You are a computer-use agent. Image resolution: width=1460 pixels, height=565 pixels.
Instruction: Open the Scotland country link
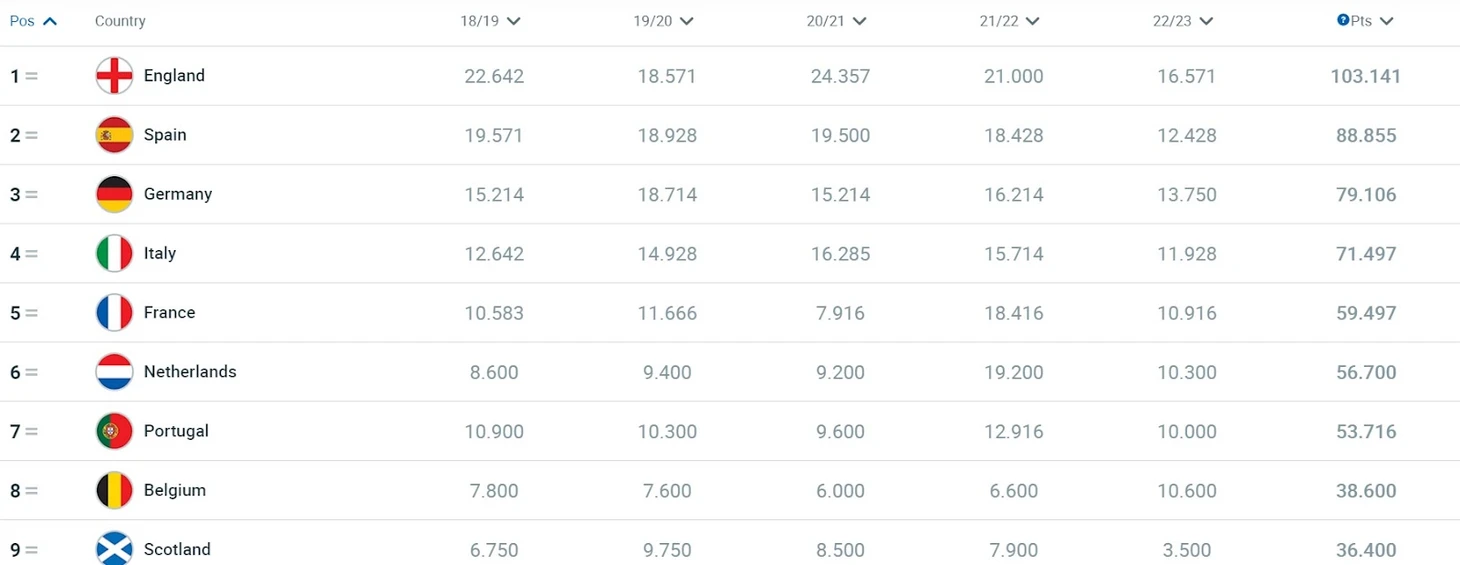tap(177, 549)
